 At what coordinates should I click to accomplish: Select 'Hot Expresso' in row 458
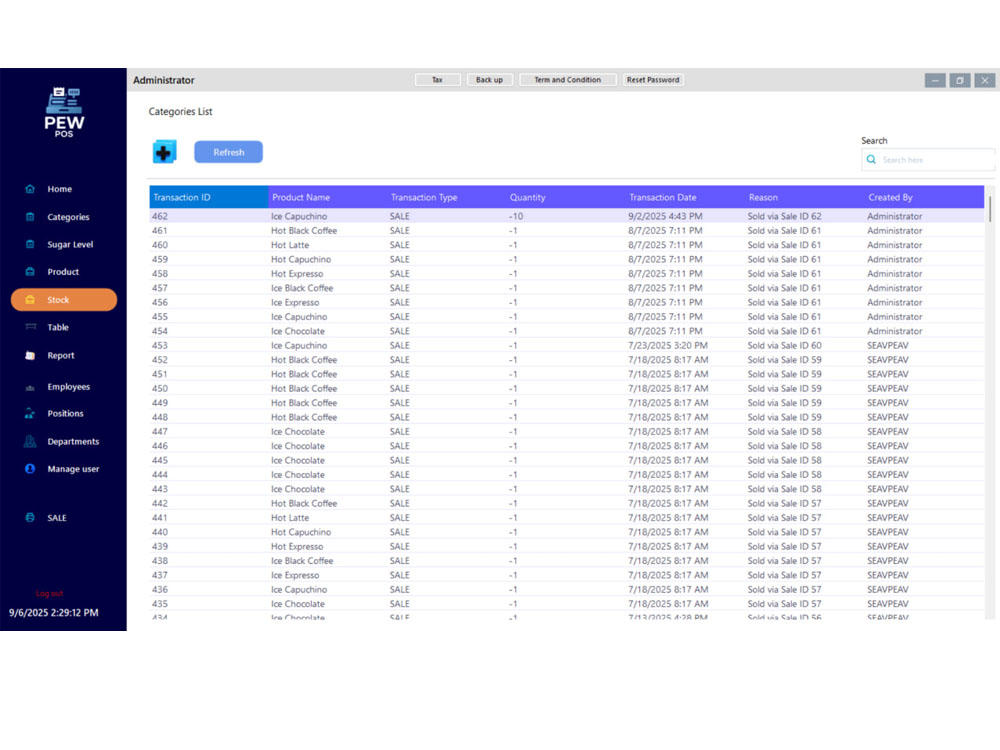[x=297, y=274]
